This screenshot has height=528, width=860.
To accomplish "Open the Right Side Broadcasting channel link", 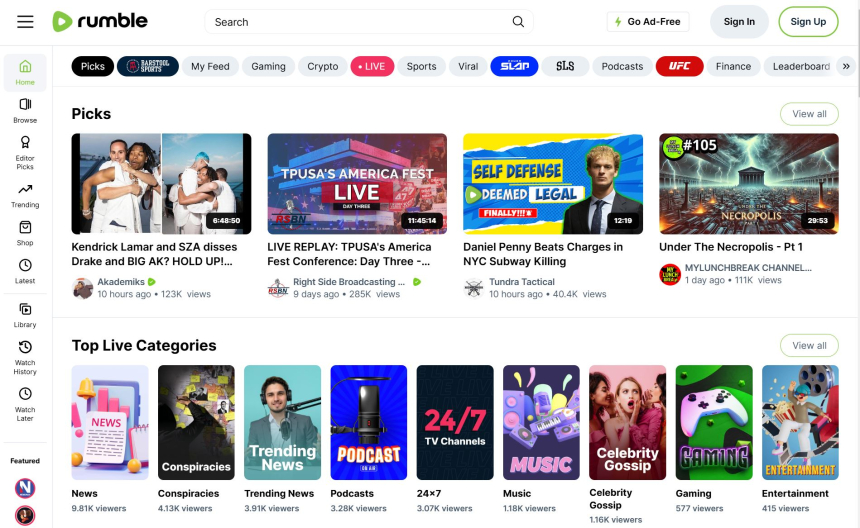I will pyautogui.click(x=349, y=282).
